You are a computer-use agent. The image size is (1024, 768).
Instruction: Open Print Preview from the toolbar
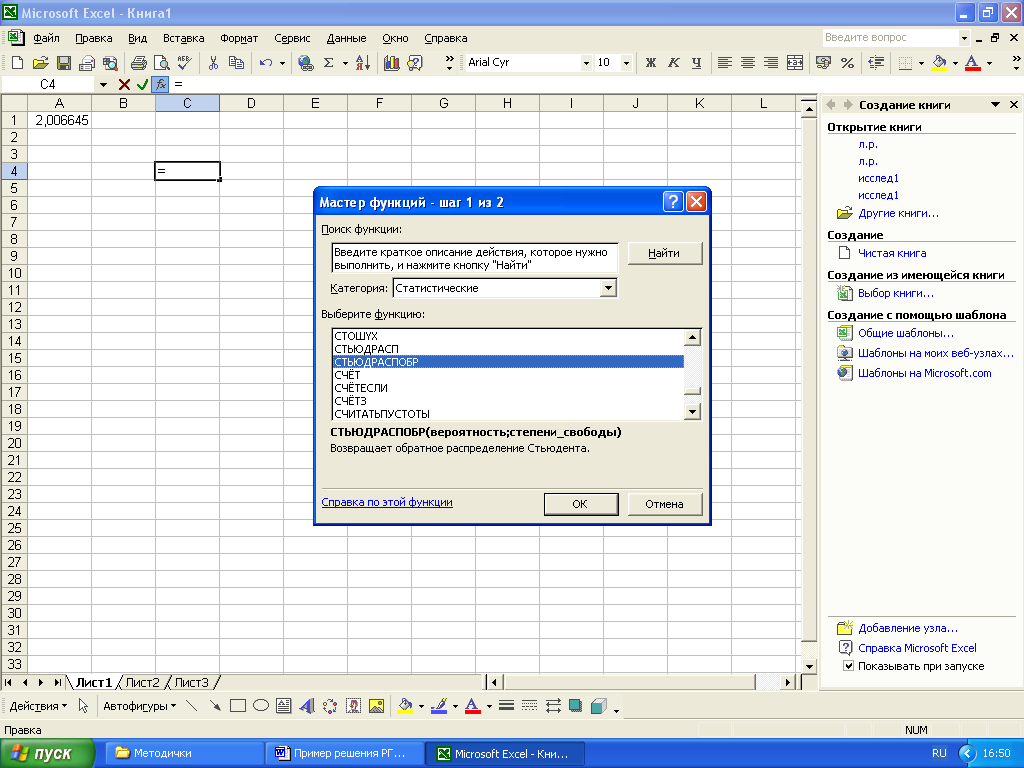(x=161, y=63)
